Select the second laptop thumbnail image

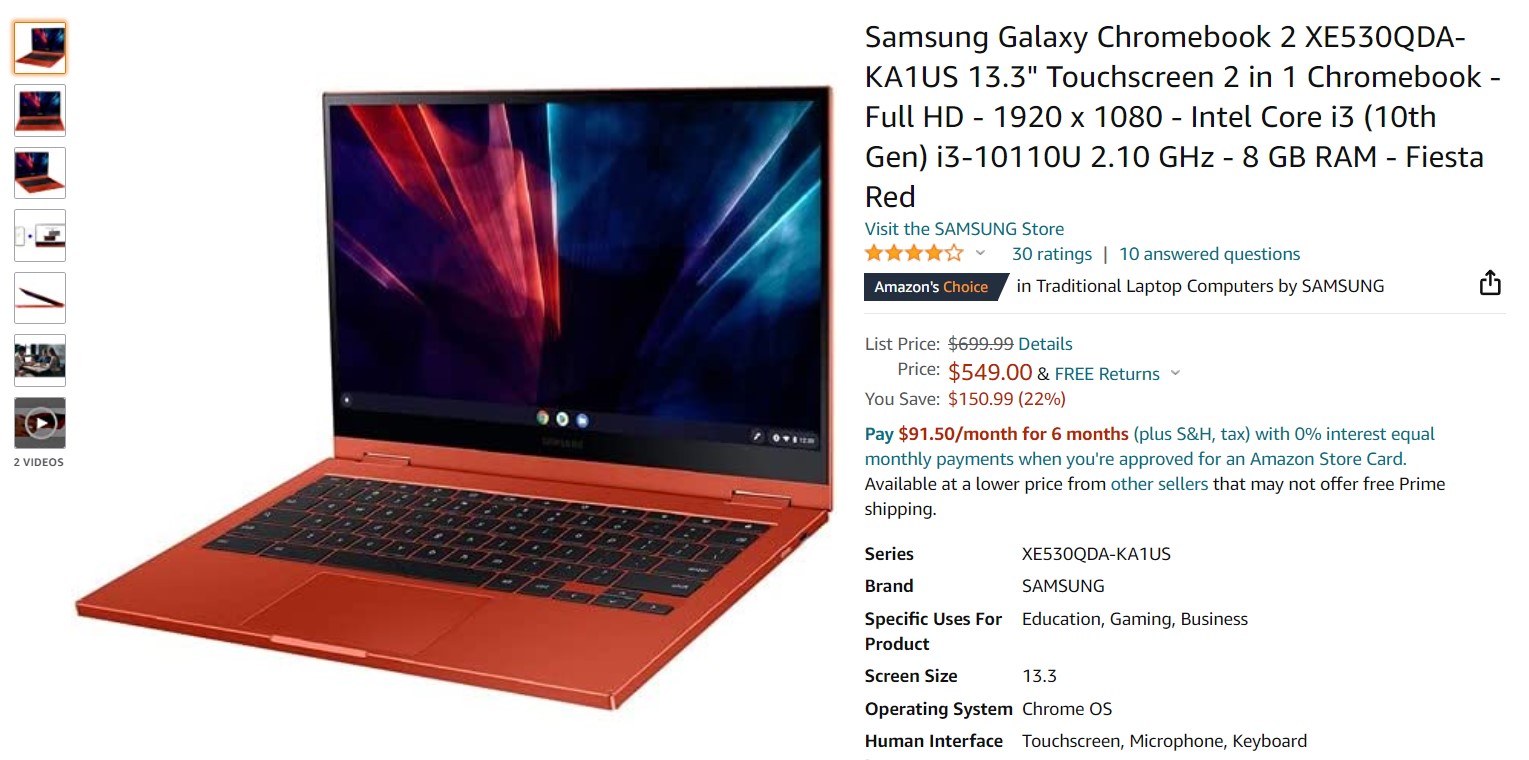coord(40,110)
